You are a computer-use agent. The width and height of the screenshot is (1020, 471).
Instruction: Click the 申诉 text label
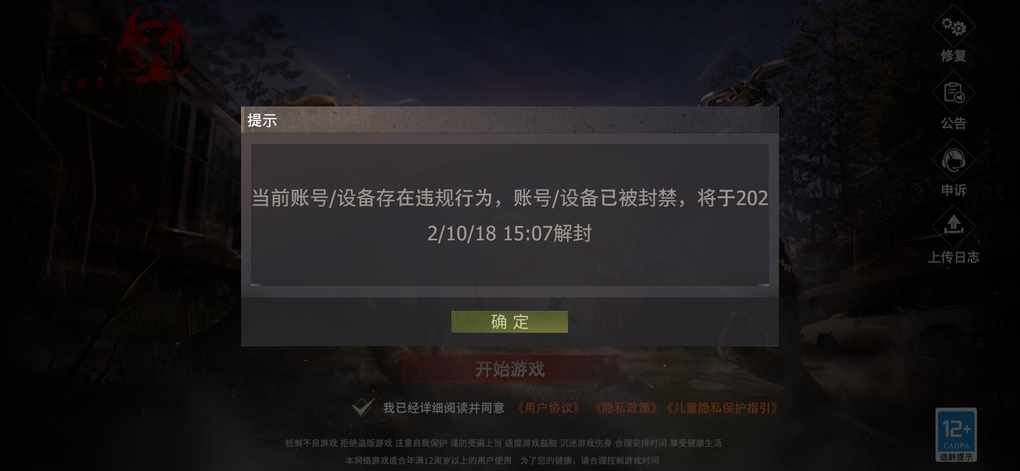point(954,190)
